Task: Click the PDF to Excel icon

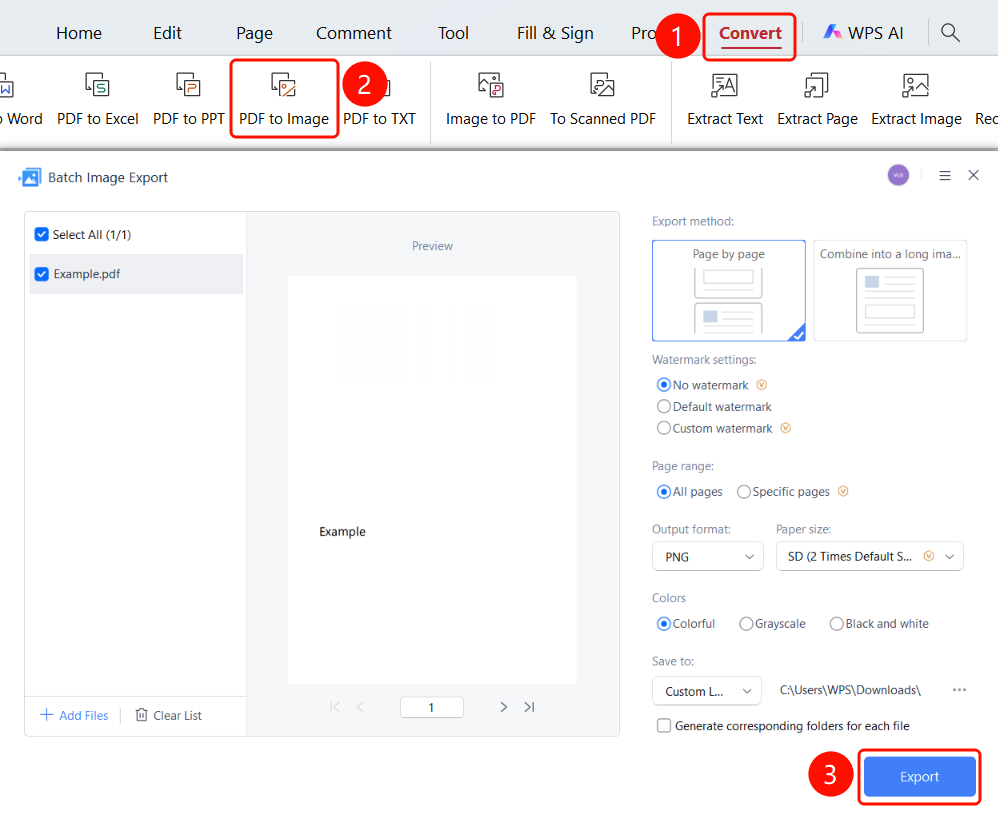Action: pos(97,85)
